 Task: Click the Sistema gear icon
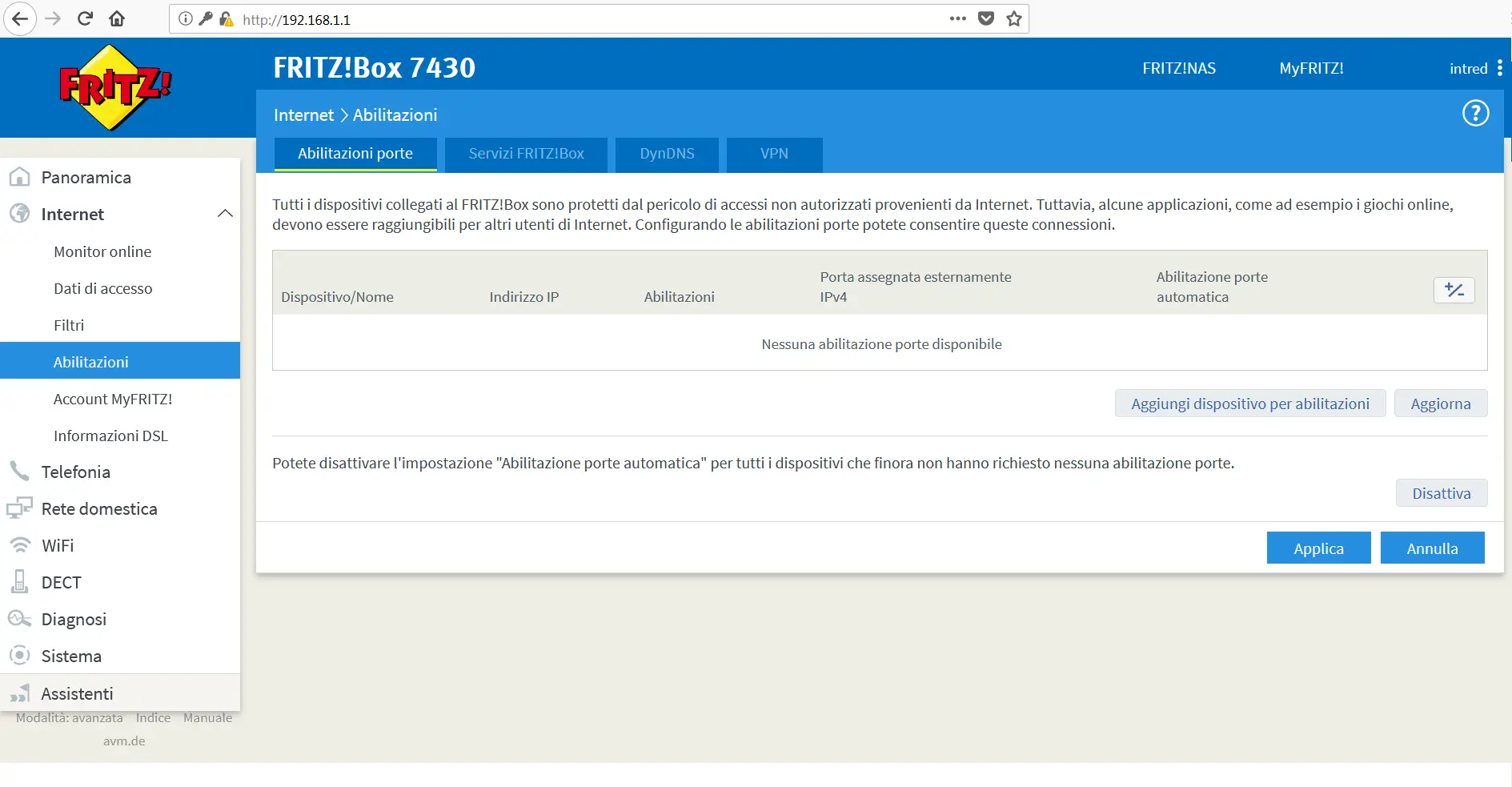click(x=19, y=655)
